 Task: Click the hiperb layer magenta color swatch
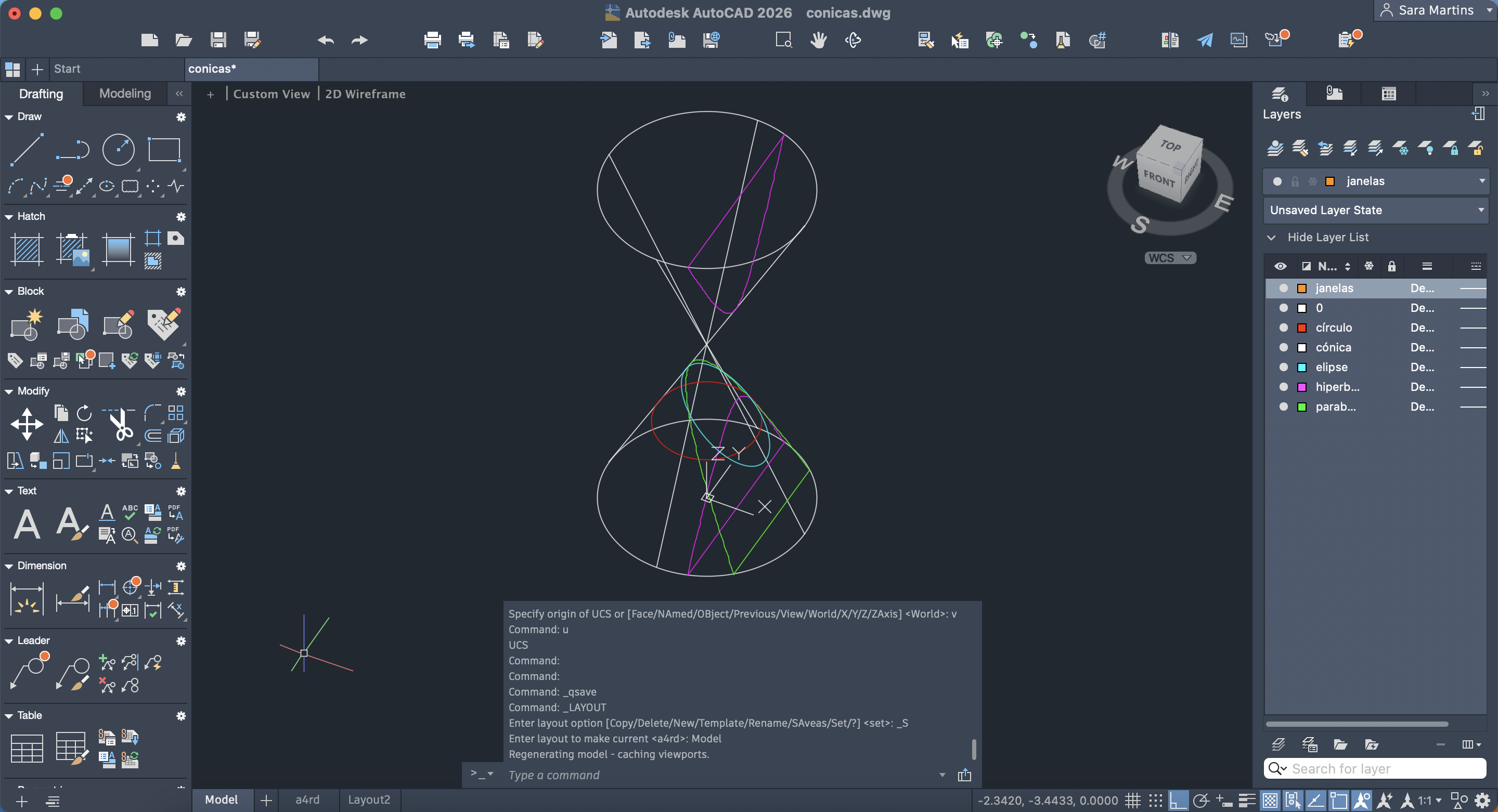(1302, 387)
